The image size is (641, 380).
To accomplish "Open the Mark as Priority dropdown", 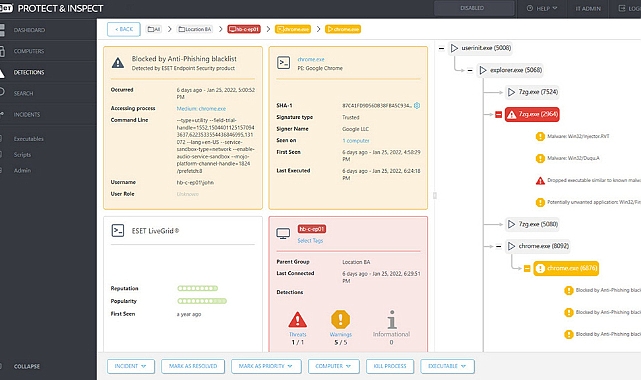I will click(x=266, y=366).
